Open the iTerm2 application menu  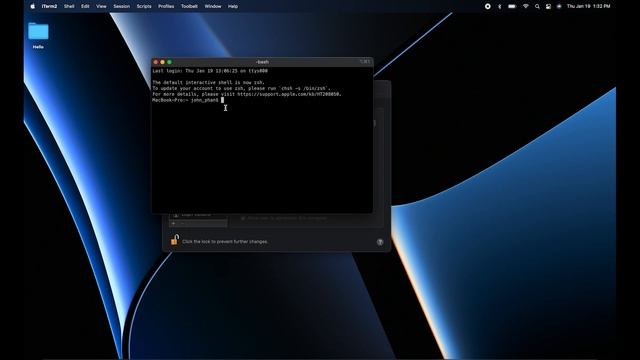click(49, 6)
